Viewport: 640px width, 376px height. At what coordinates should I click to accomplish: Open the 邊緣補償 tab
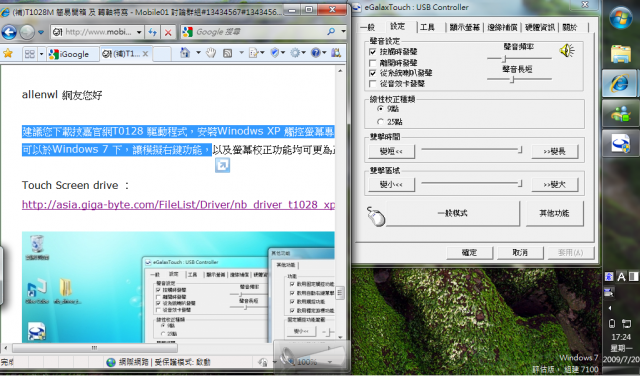pyautogui.click(x=502, y=27)
